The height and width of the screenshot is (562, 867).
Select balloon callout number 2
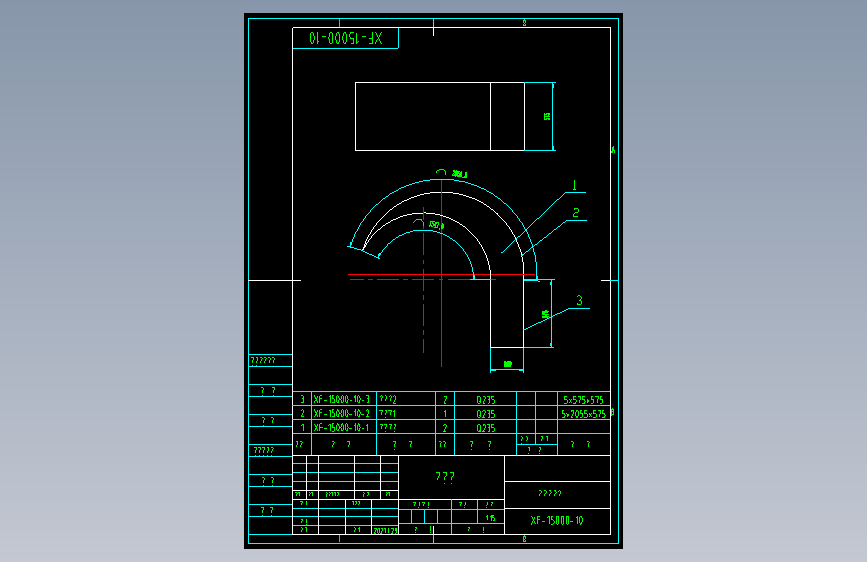(576, 212)
